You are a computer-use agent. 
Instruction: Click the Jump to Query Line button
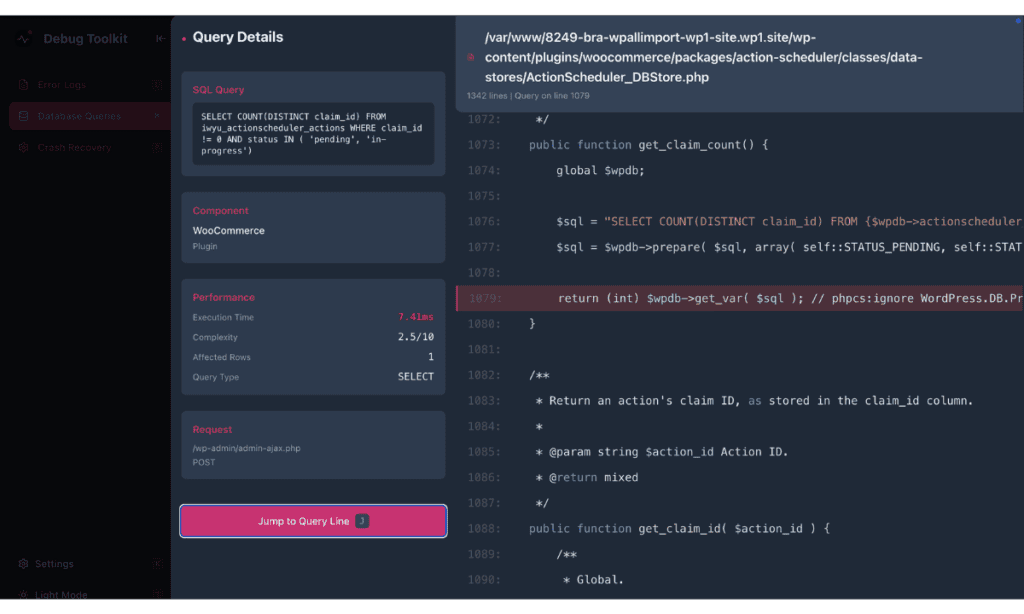click(x=313, y=521)
